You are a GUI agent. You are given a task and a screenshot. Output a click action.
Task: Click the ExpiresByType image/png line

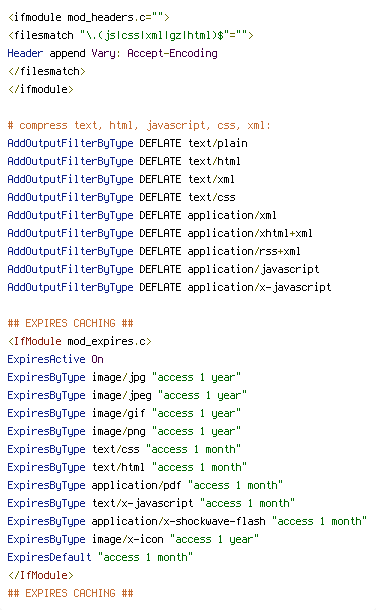[x=124, y=431]
